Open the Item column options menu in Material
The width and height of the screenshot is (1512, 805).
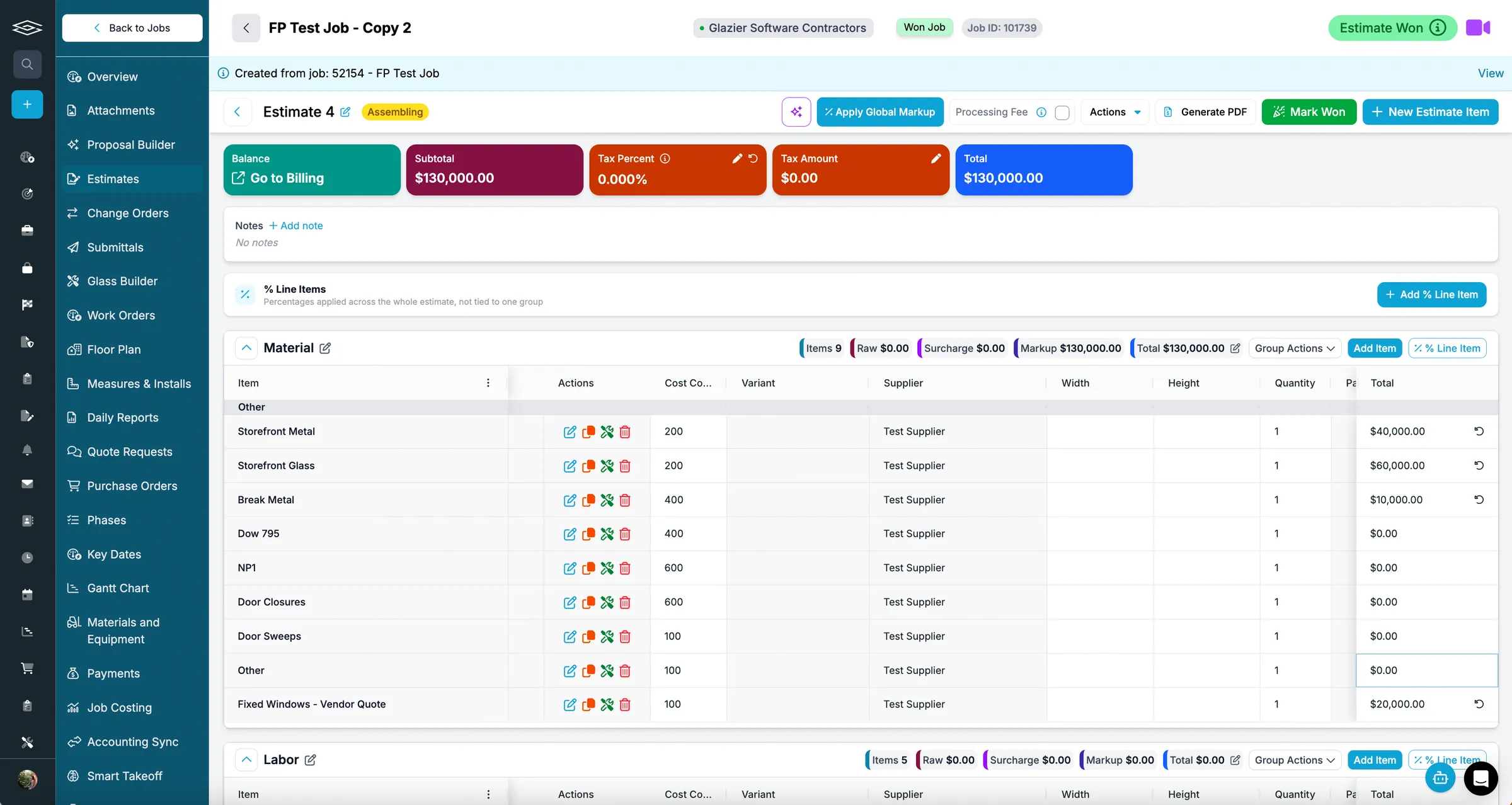tap(488, 383)
